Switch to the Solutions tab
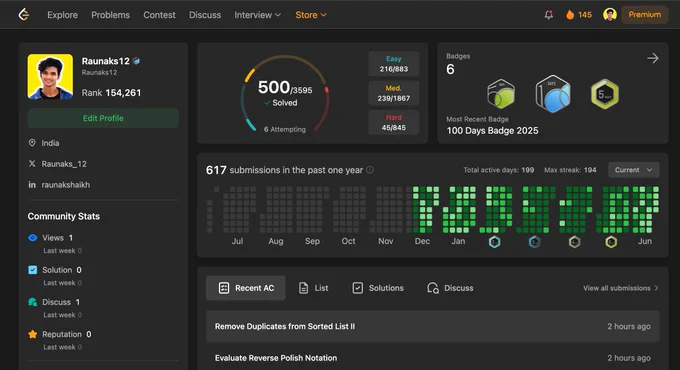The image size is (680, 370). point(378,288)
